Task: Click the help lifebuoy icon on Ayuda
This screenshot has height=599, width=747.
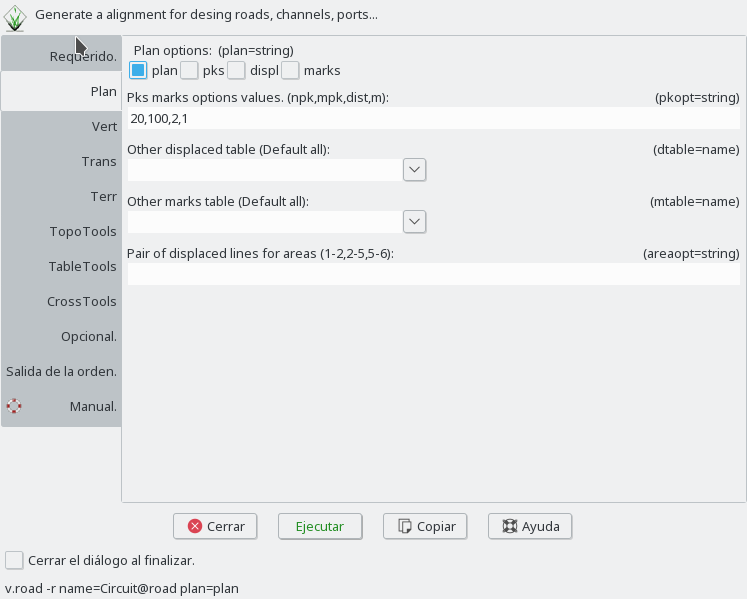Action: (509, 526)
